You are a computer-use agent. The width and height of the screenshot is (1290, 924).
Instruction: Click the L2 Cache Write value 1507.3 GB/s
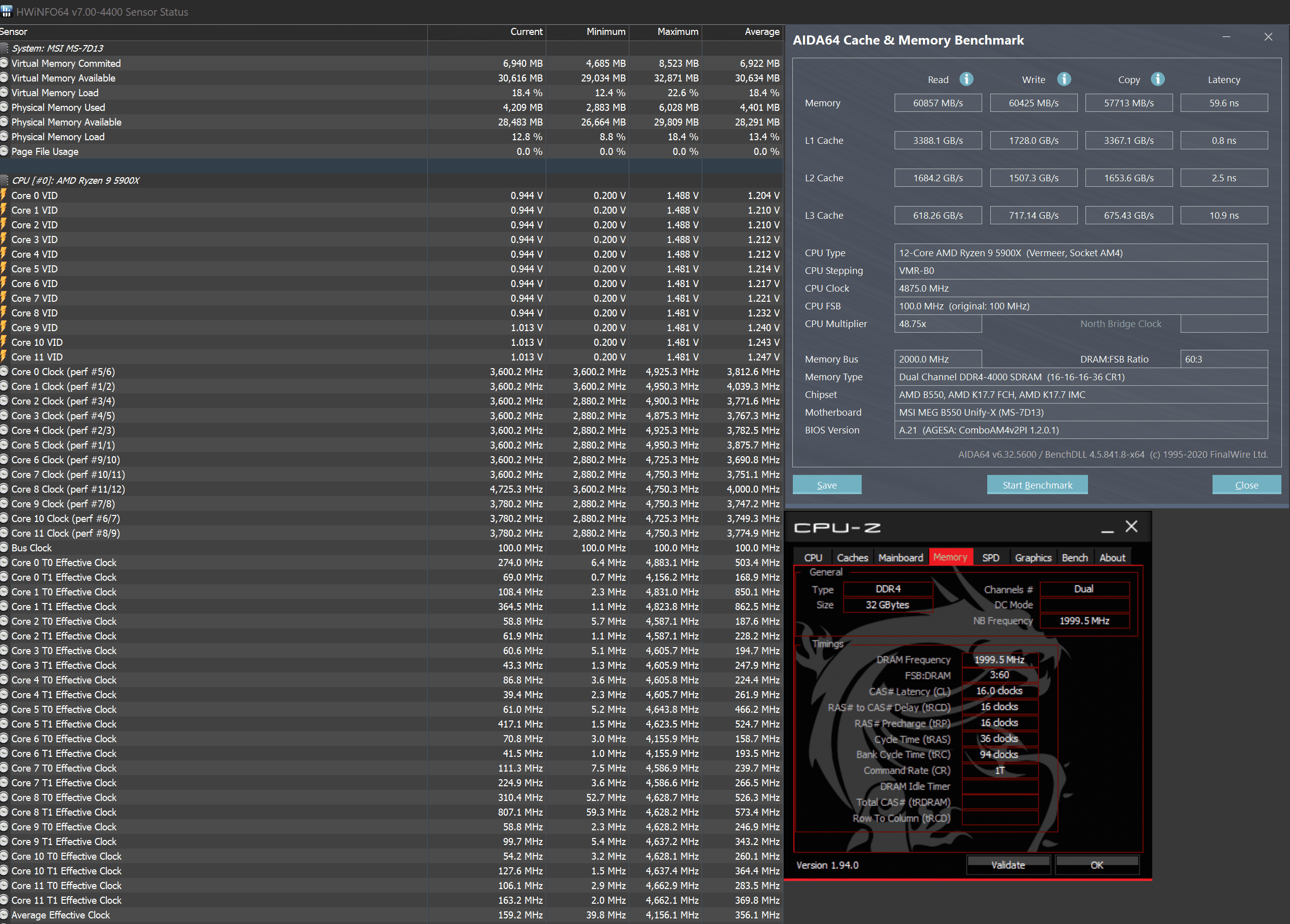click(x=1033, y=178)
